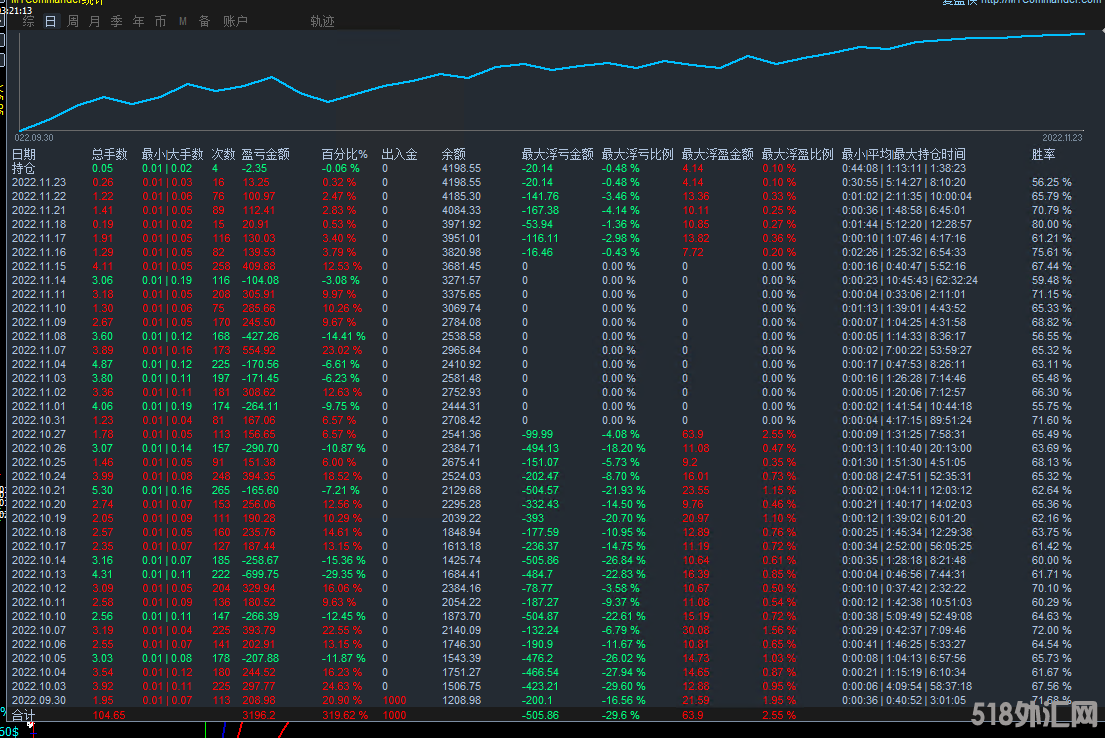The height and width of the screenshot is (738, 1105).
Task: Switch to the 日 (daily) statistics tab
Action: pyautogui.click(x=50, y=21)
